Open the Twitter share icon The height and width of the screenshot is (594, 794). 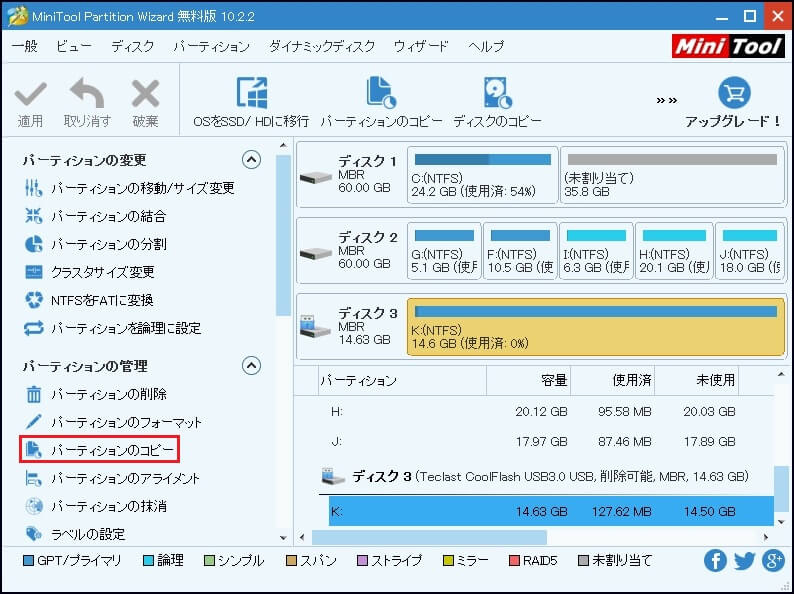(x=744, y=561)
